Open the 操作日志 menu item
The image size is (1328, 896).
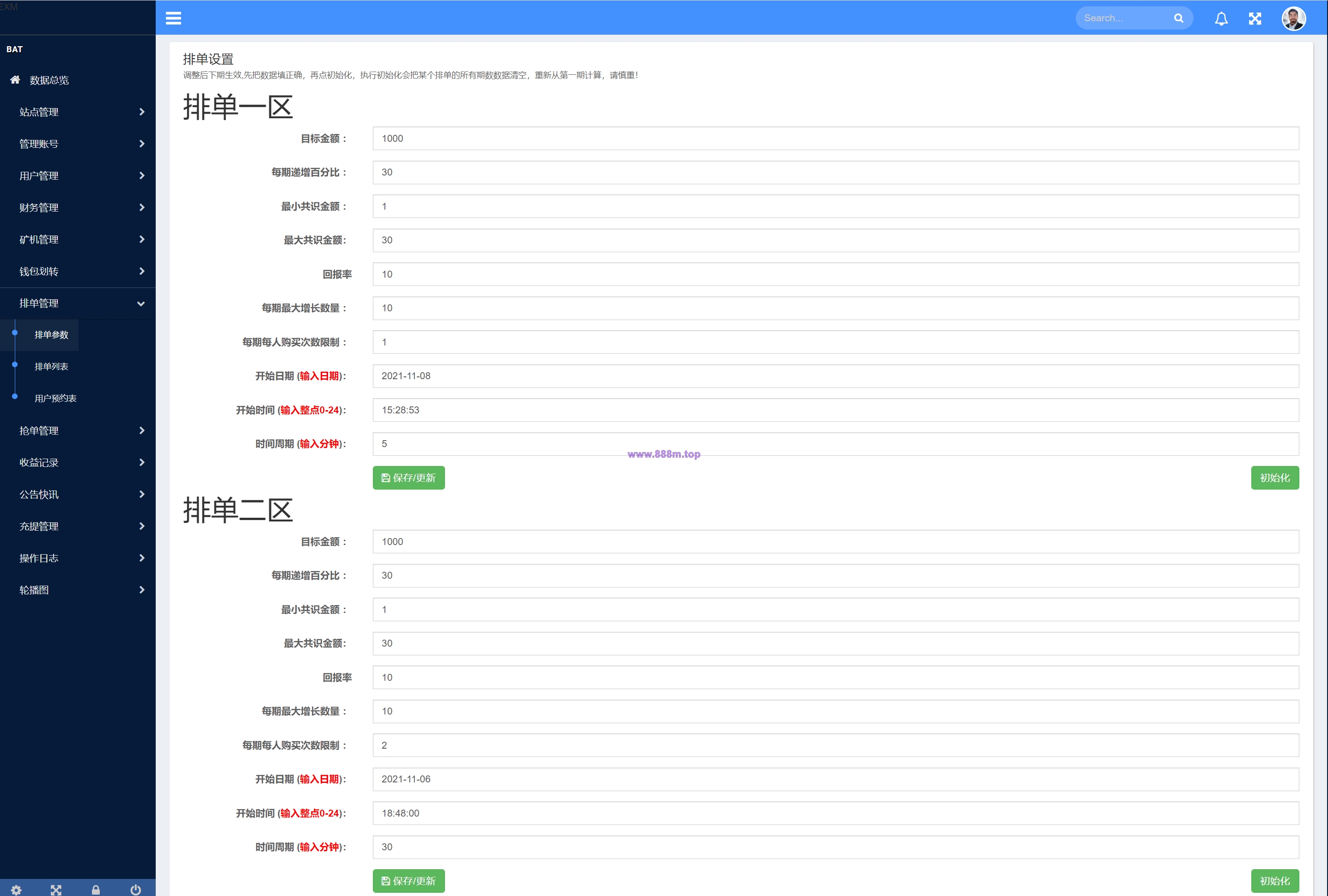78,558
